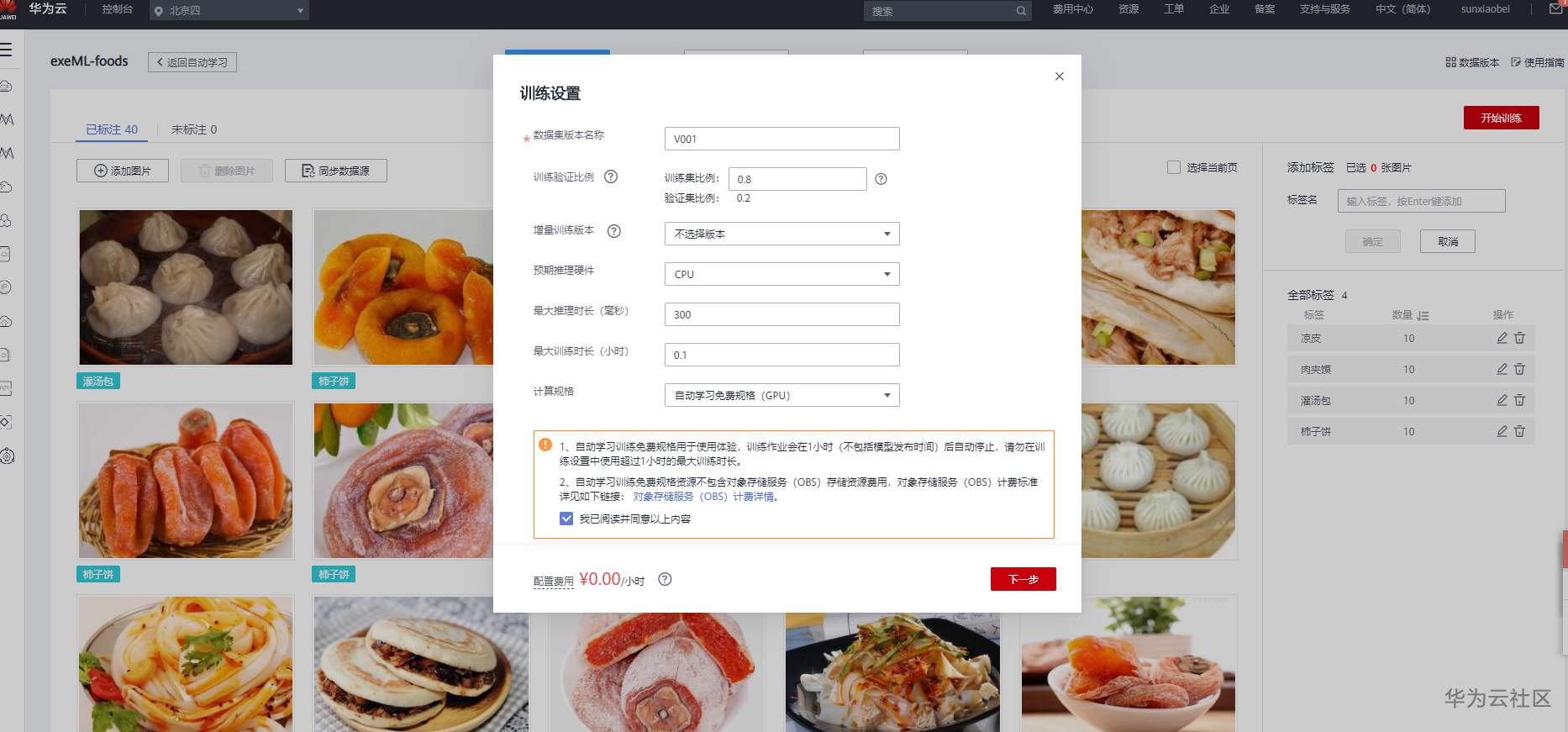1568x732 pixels.
Task: Click 开始训练 button
Action: [x=1502, y=118]
